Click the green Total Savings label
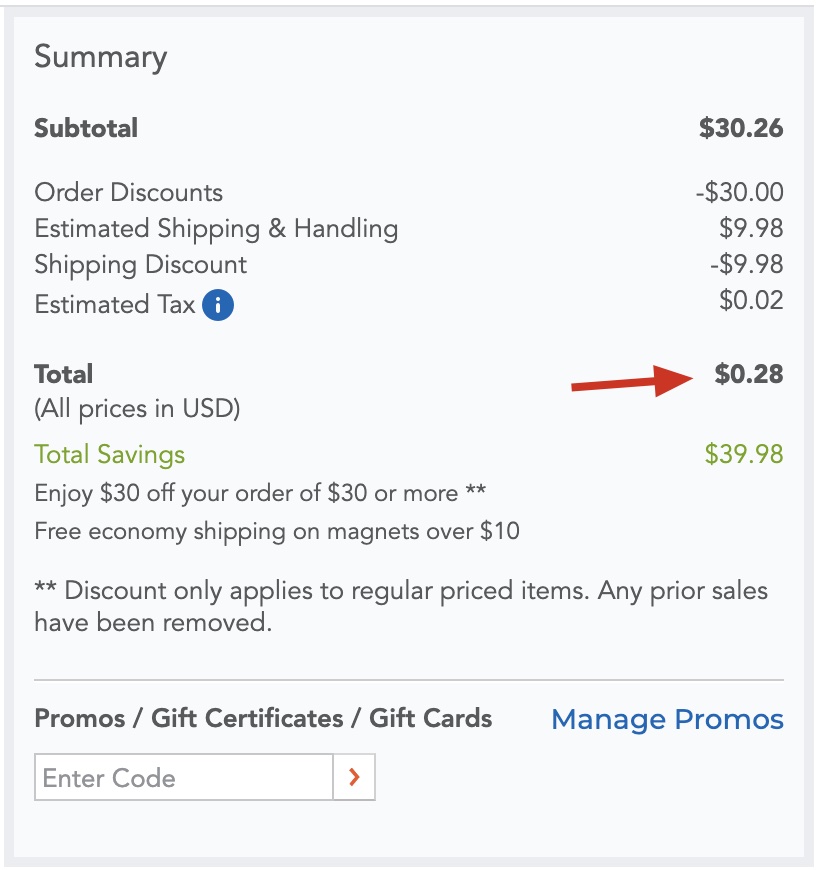The width and height of the screenshot is (818, 870). point(109,455)
